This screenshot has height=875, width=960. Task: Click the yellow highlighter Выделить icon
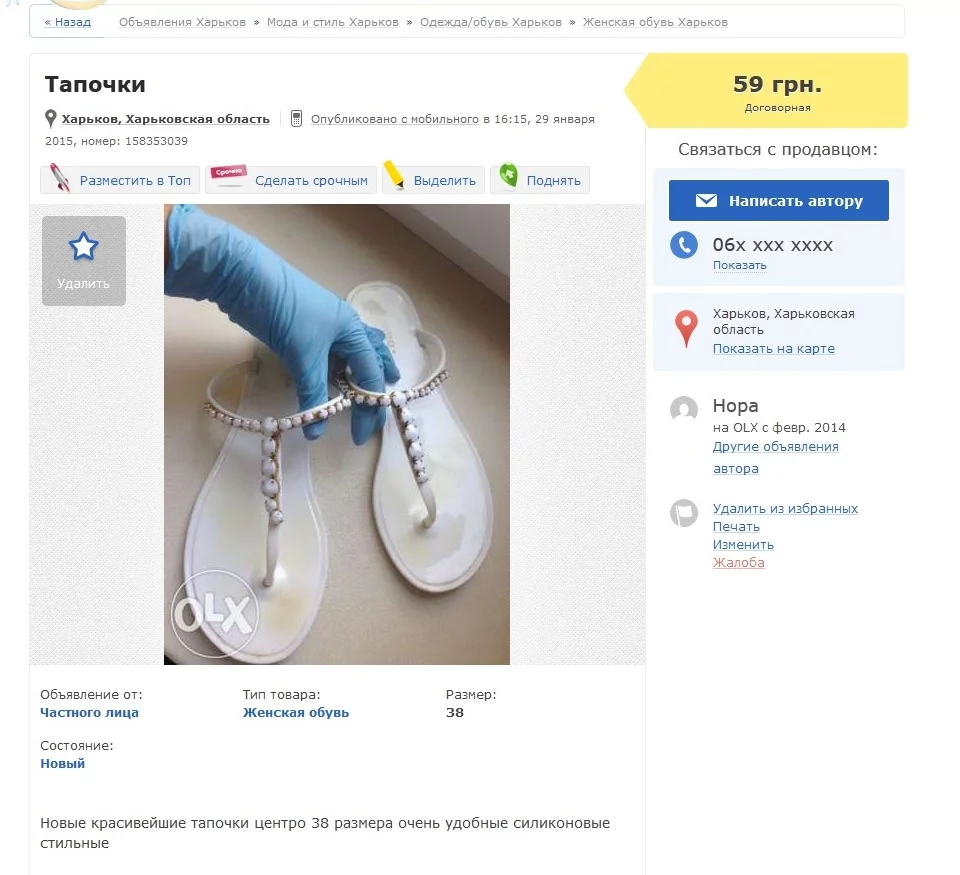click(395, 178)
